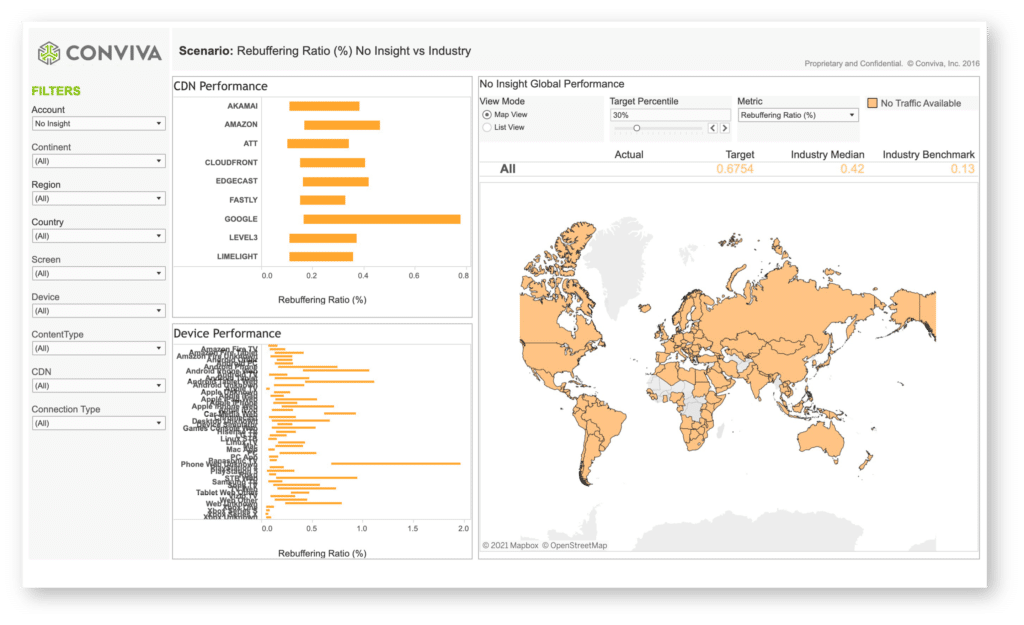1024x625 pixels.
Task: Open the Mapbox attribution link
Action: tap(510, 545)
